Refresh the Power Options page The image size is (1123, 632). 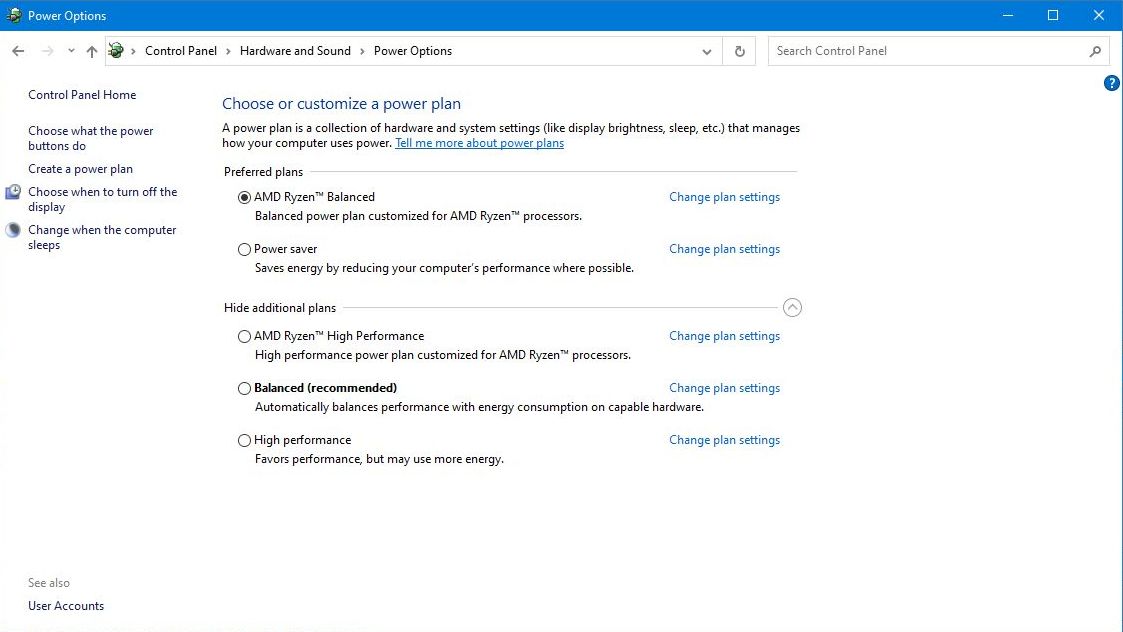(x=740, y=51)
